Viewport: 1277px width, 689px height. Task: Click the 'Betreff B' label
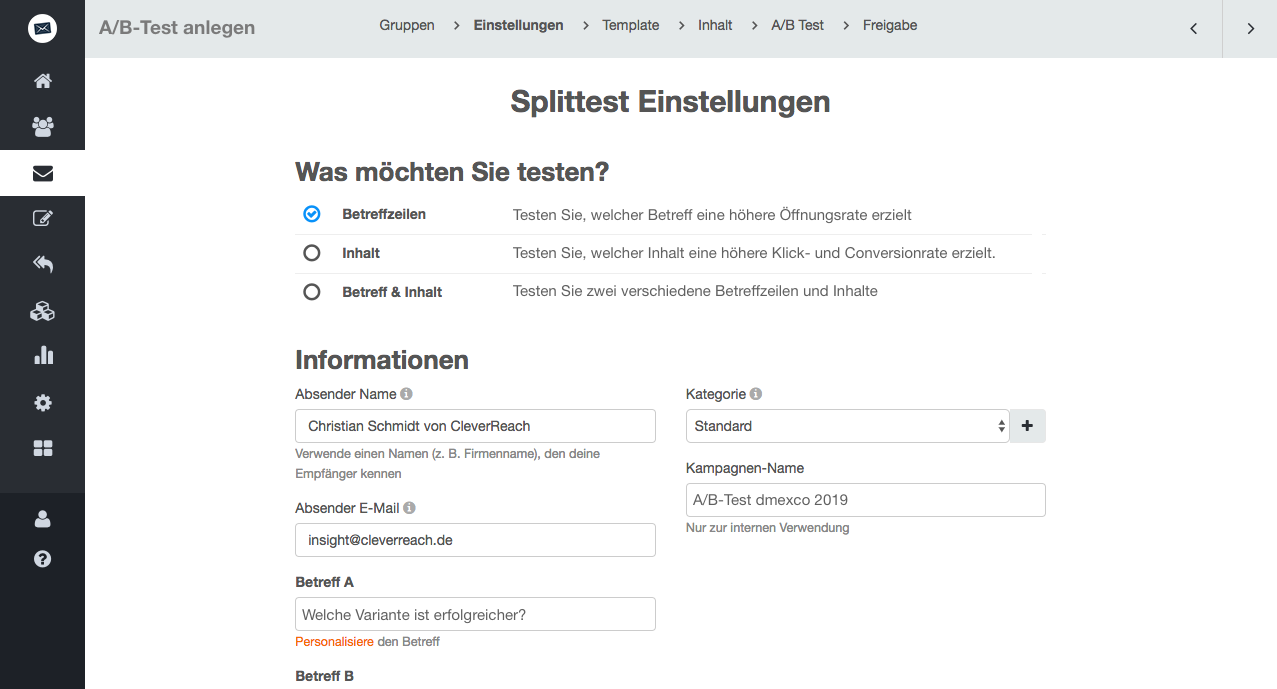point(325,676)
